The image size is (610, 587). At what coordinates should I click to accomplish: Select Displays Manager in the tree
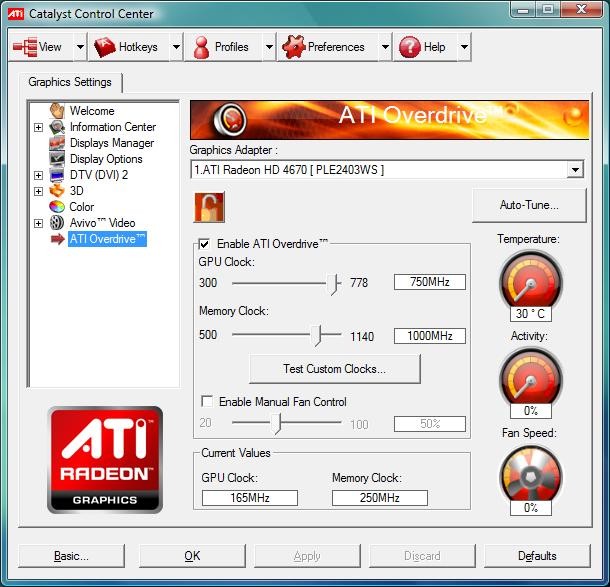pos(112,143)
